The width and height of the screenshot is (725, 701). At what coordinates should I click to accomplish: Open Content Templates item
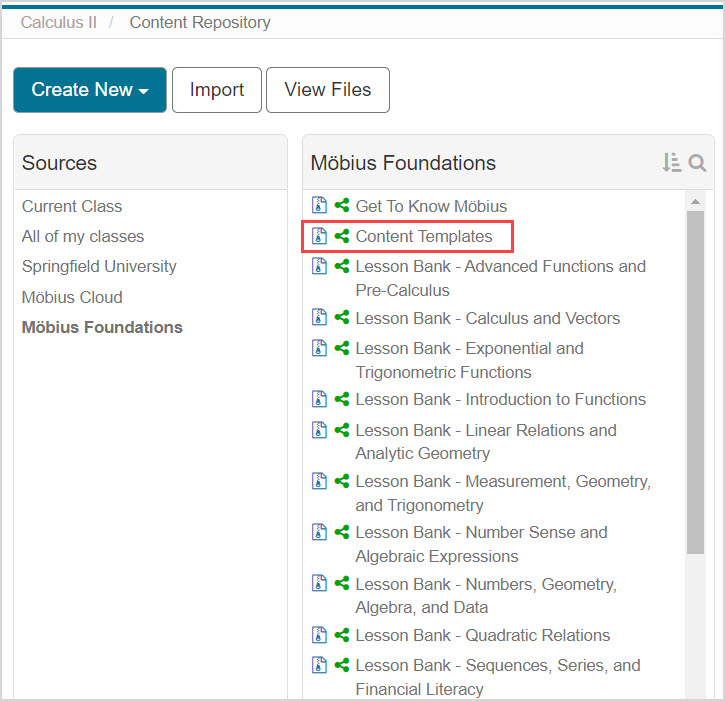point(424,236)
